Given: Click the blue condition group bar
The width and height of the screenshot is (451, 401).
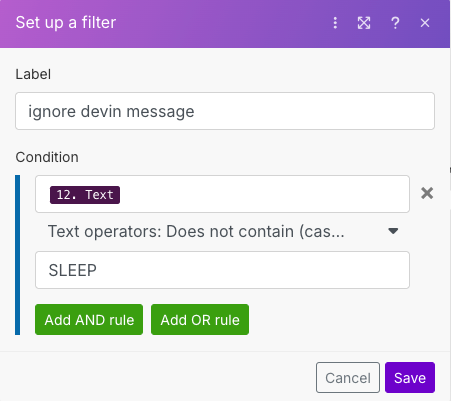Looking at the screenshot, I should coord(18,255).
